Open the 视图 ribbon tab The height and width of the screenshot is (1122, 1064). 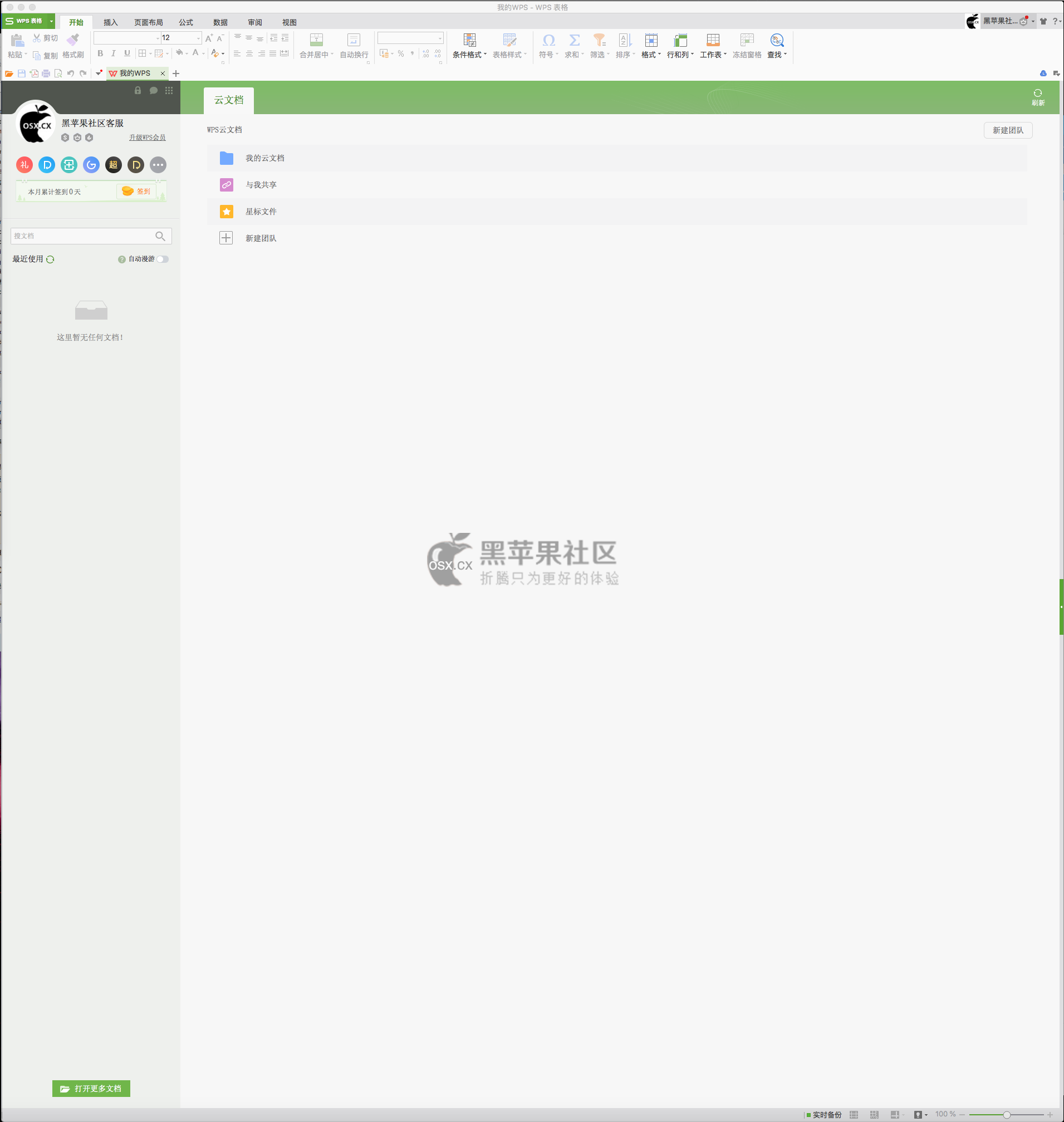tap(290, 22)
